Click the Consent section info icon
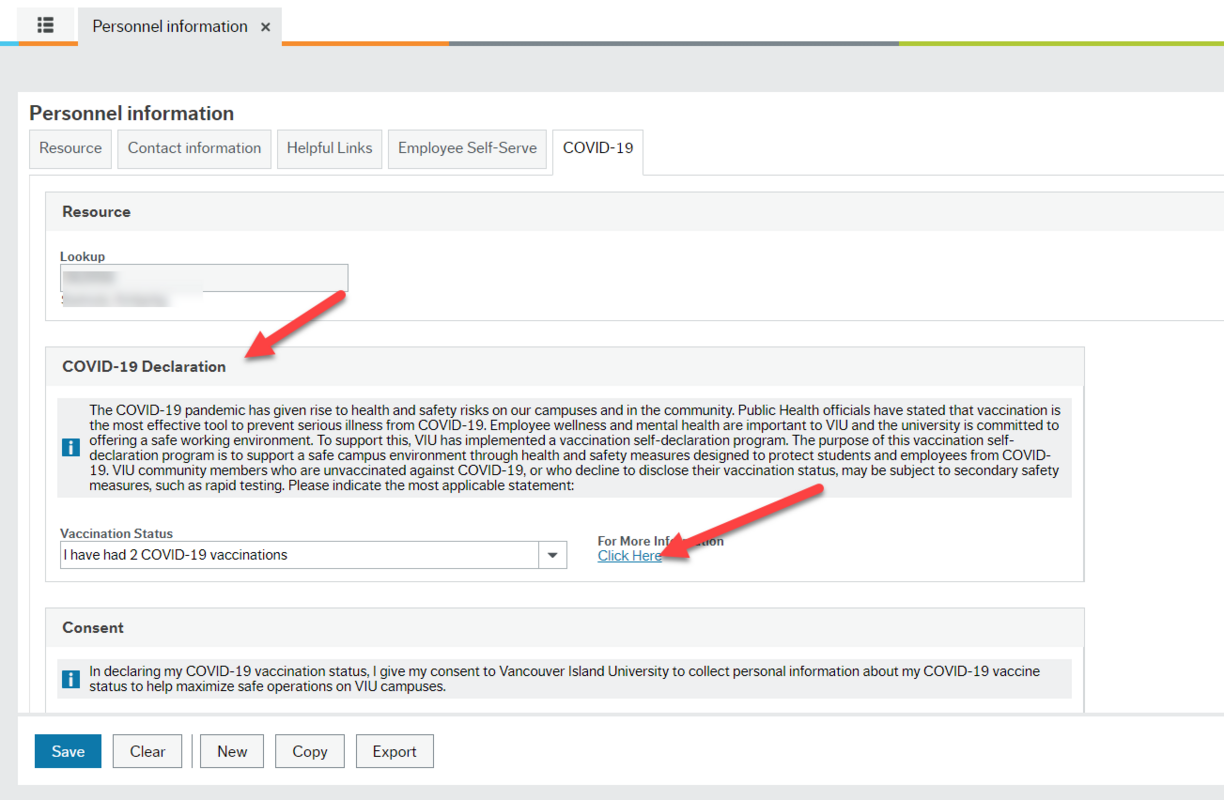Viewport: 1224px width, 800px height. click(x=70, y=678)
